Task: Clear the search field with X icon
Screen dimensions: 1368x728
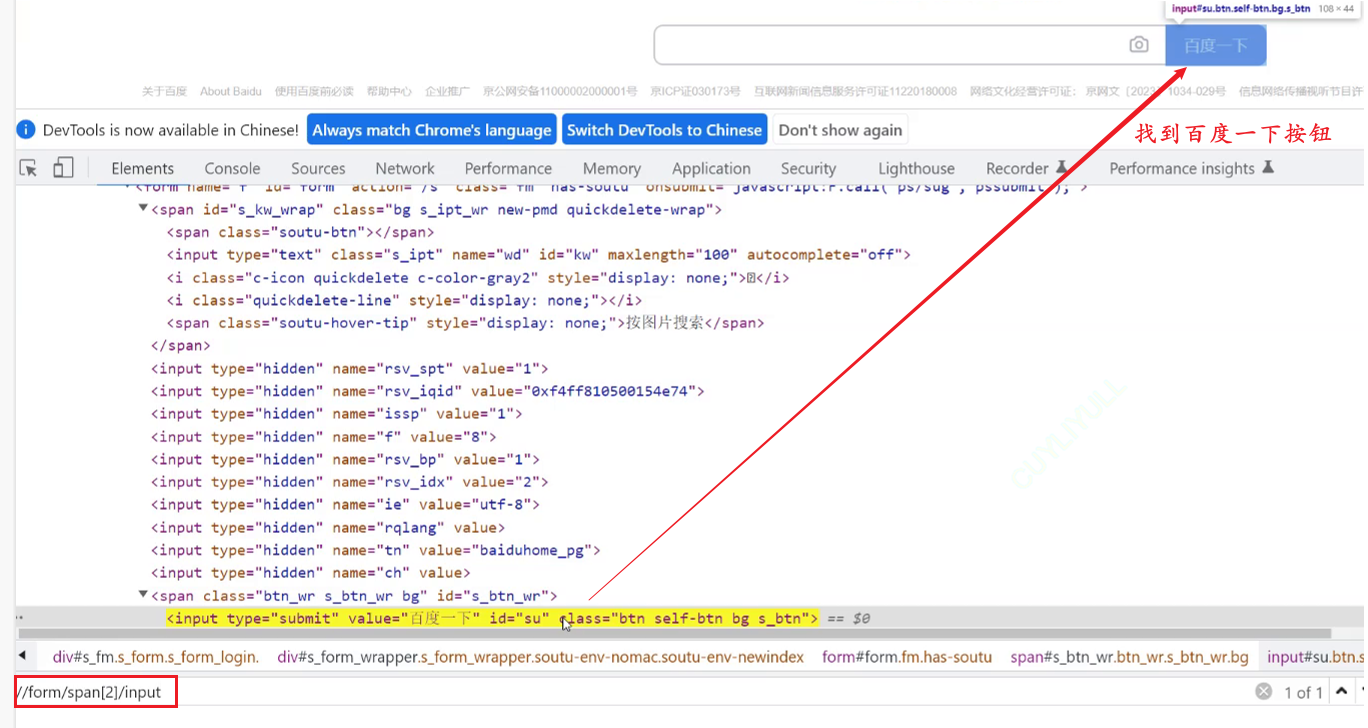Action: point(1264,692)
